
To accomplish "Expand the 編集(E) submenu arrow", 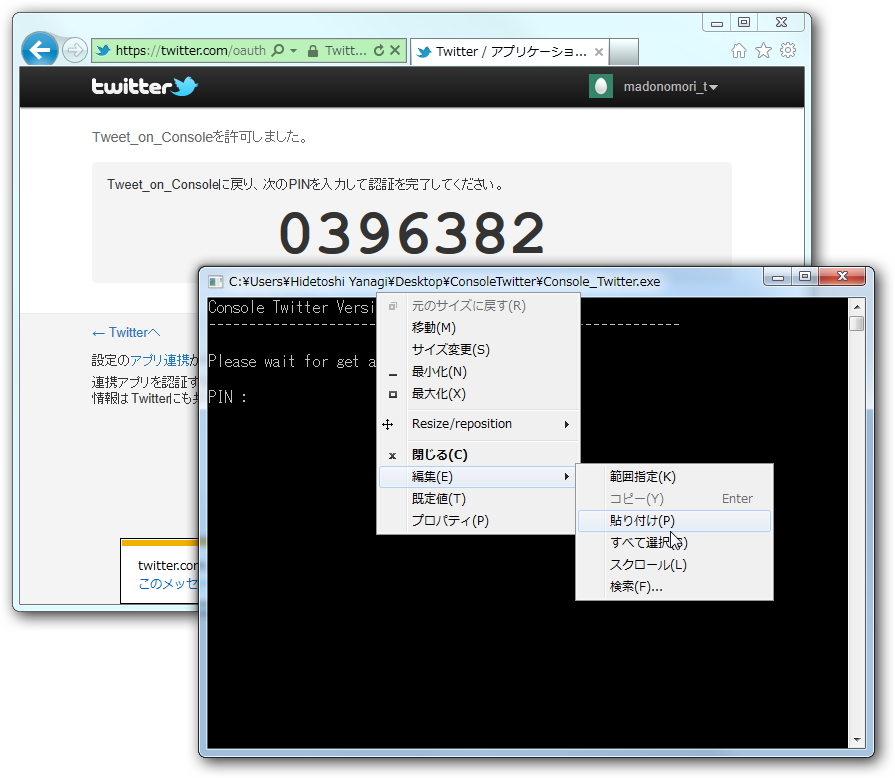I will (568, 477).
